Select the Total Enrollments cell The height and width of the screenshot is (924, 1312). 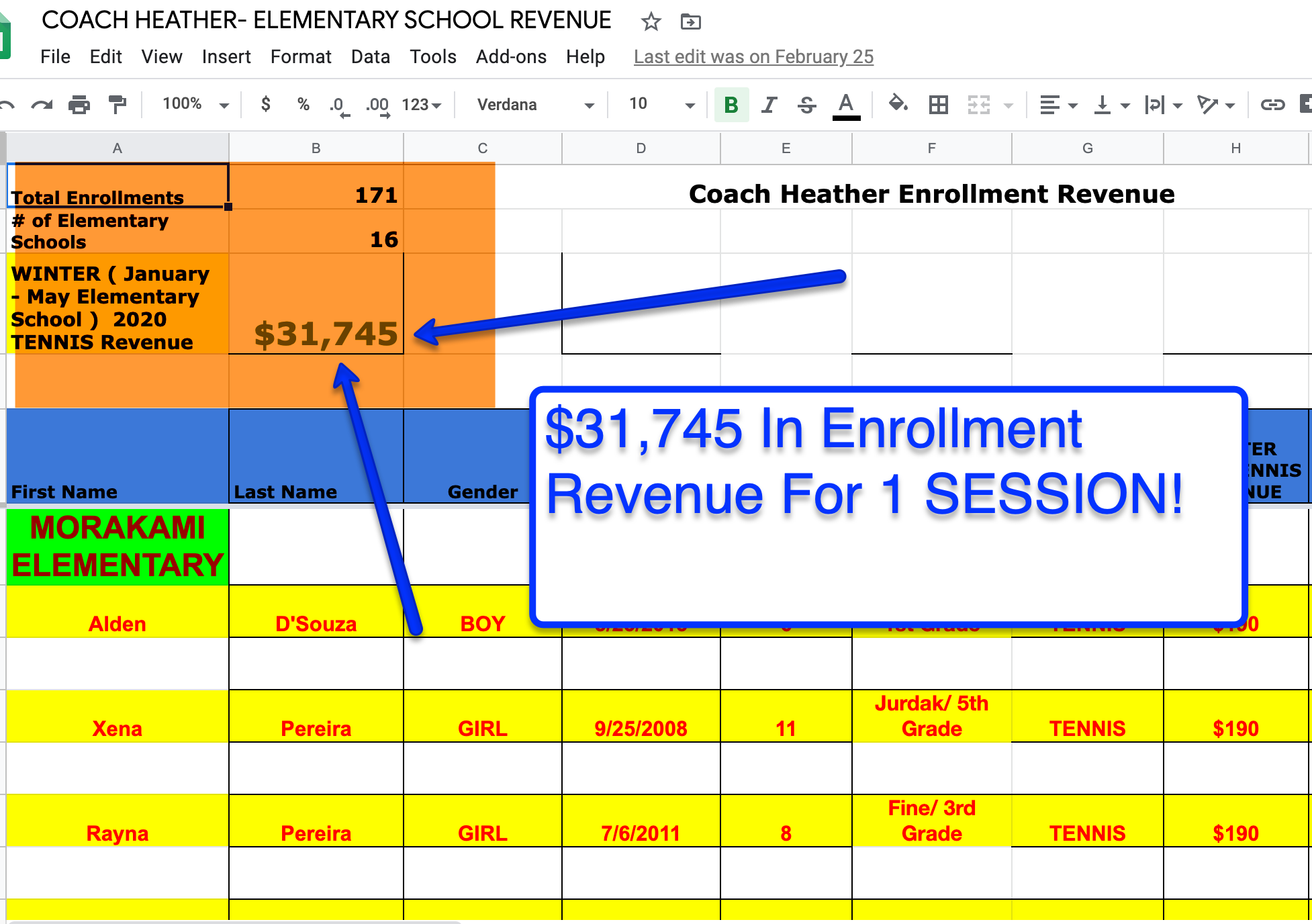[118, 186]
